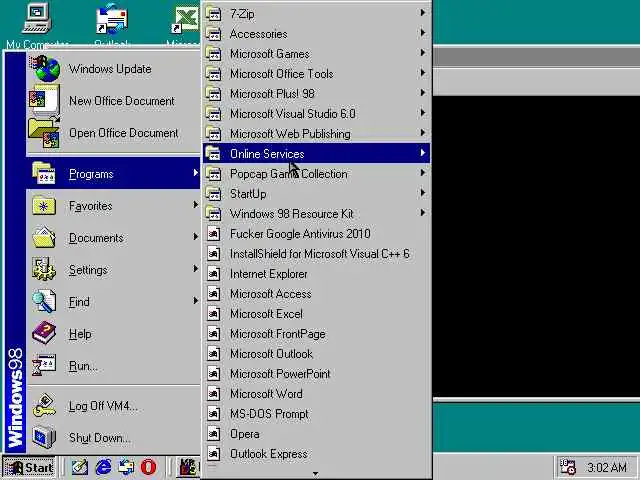Click the Windows Update text label
The width and height of the screenshot is (640, 480).
pyautogui.click(x=110, y=69)
